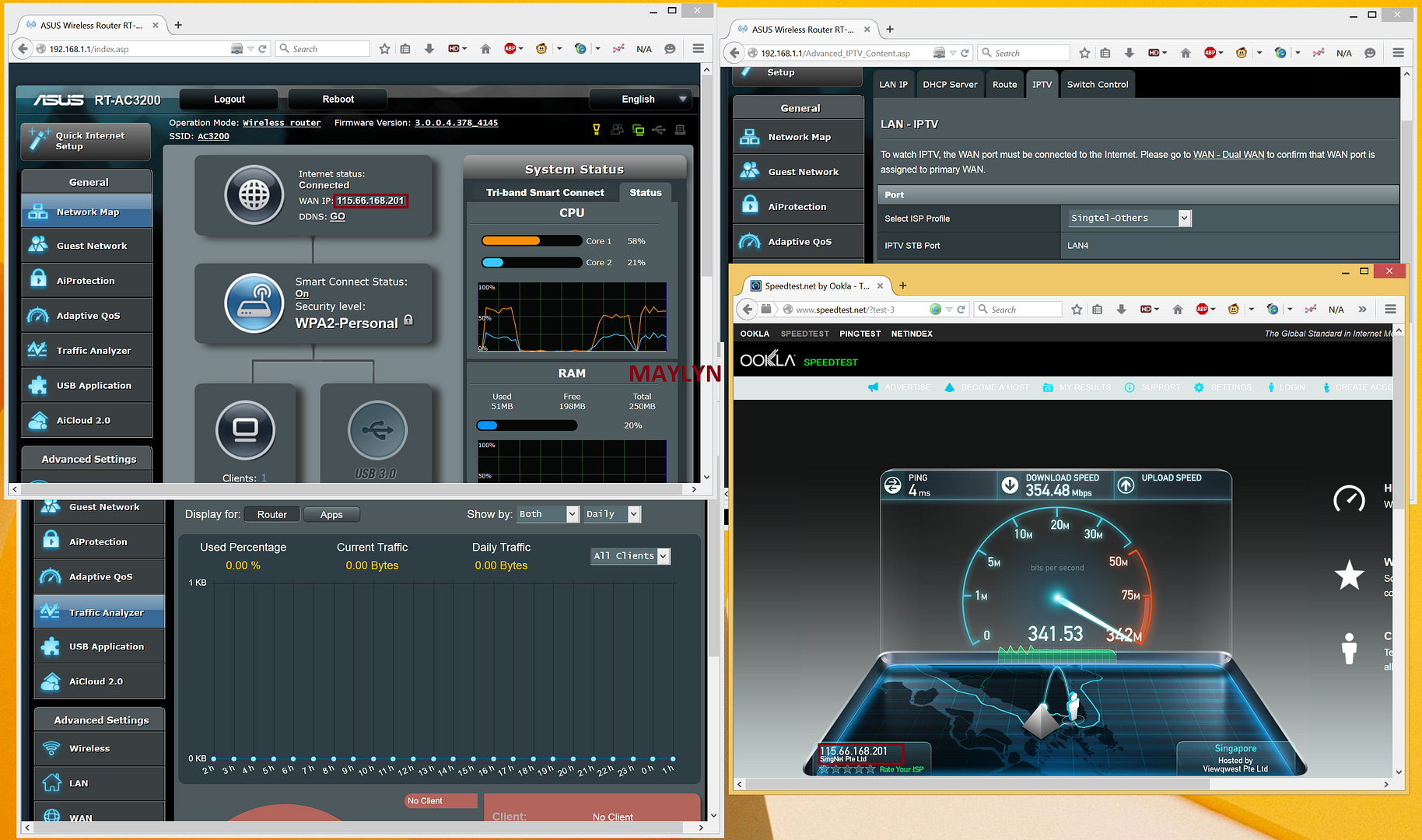This screenshot has width=1422, height=840.
Task: Open a new tab in Speedtest browser
Action: [x=902, y=285]
